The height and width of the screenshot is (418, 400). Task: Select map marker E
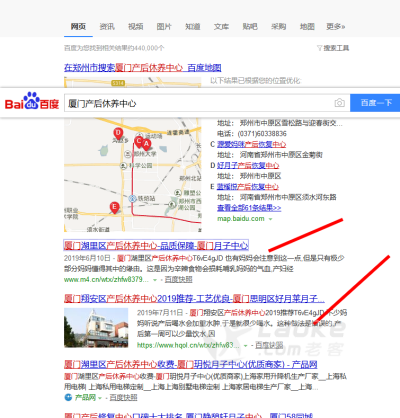point(114,208)
